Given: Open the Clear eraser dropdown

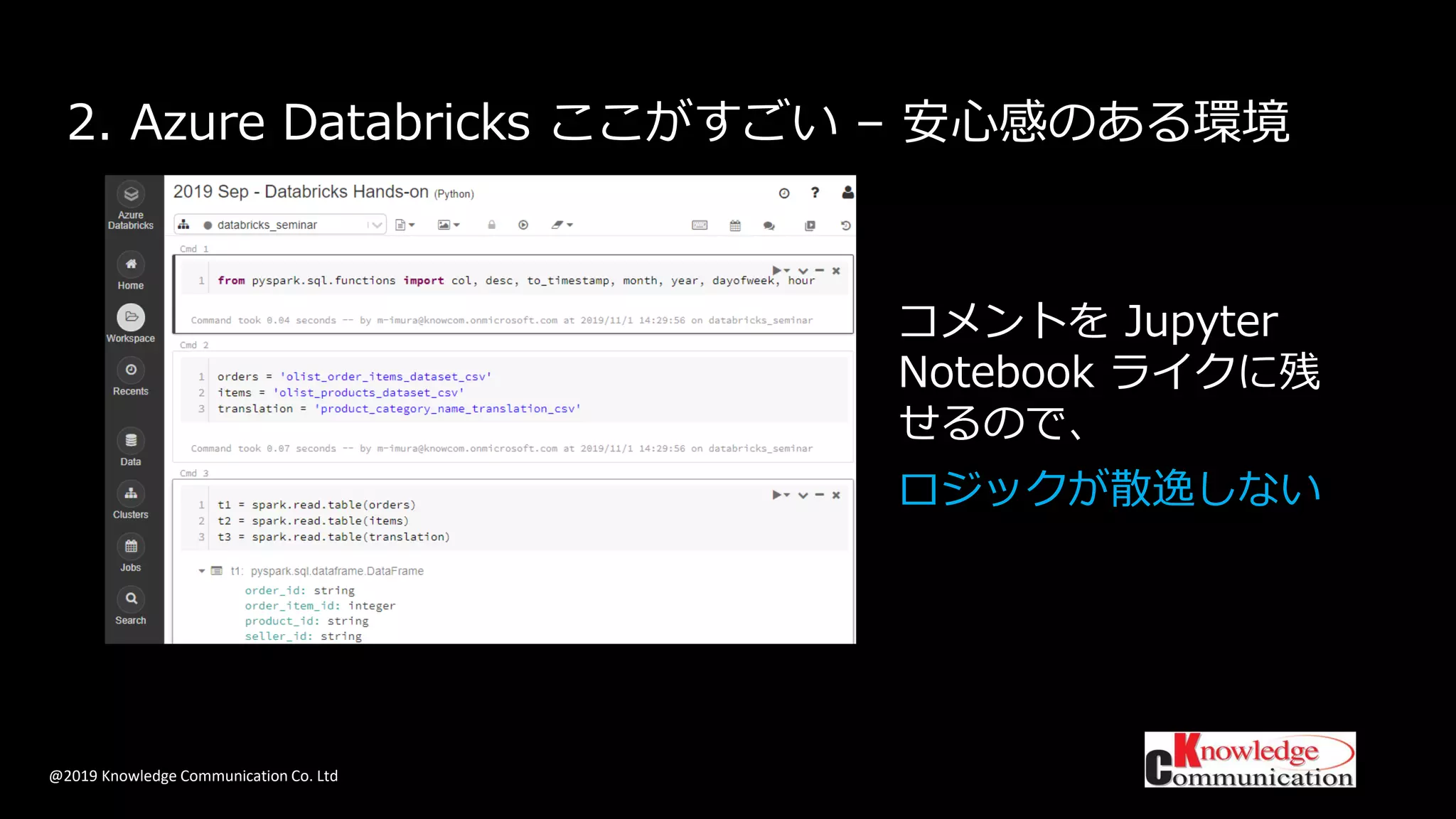Looking at the screenshot, I should 562,225.
